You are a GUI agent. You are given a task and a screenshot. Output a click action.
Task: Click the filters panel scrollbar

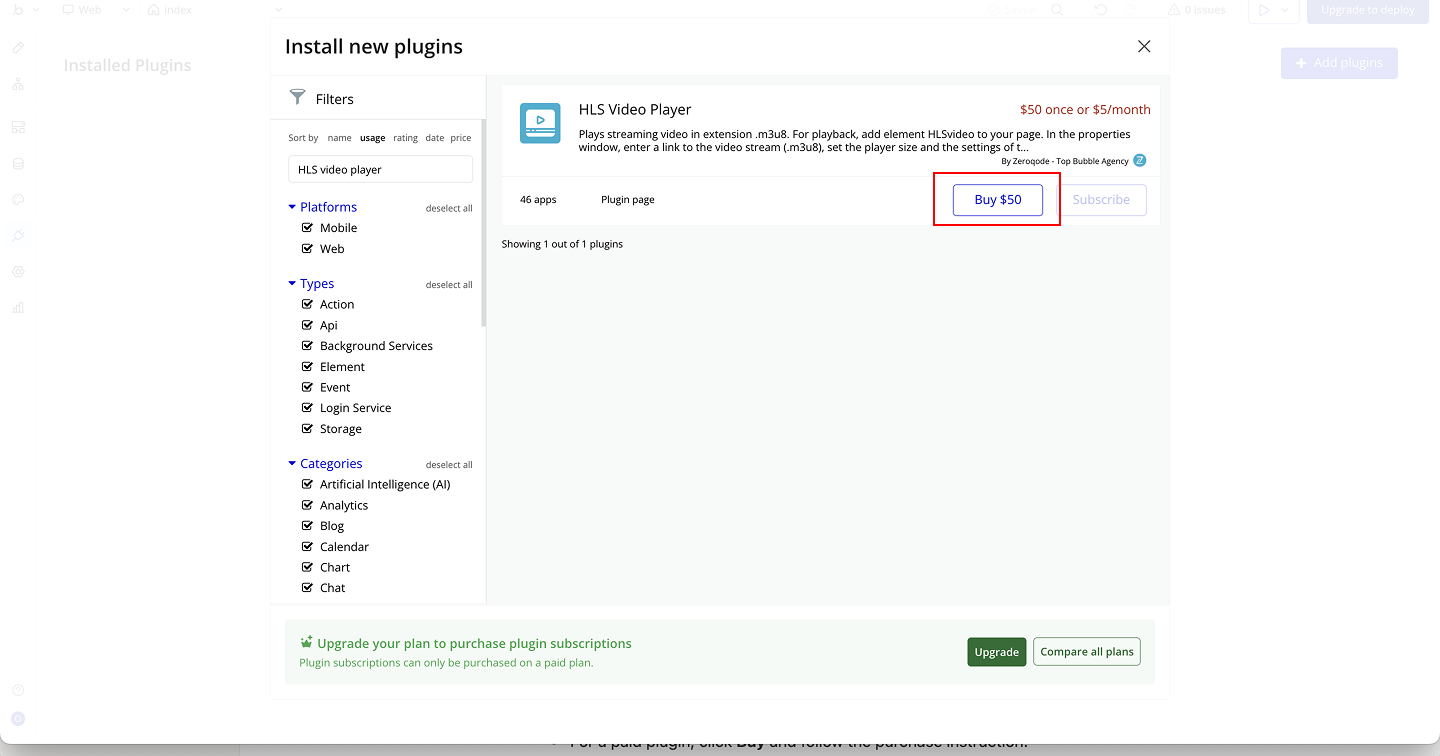(484, 225)
